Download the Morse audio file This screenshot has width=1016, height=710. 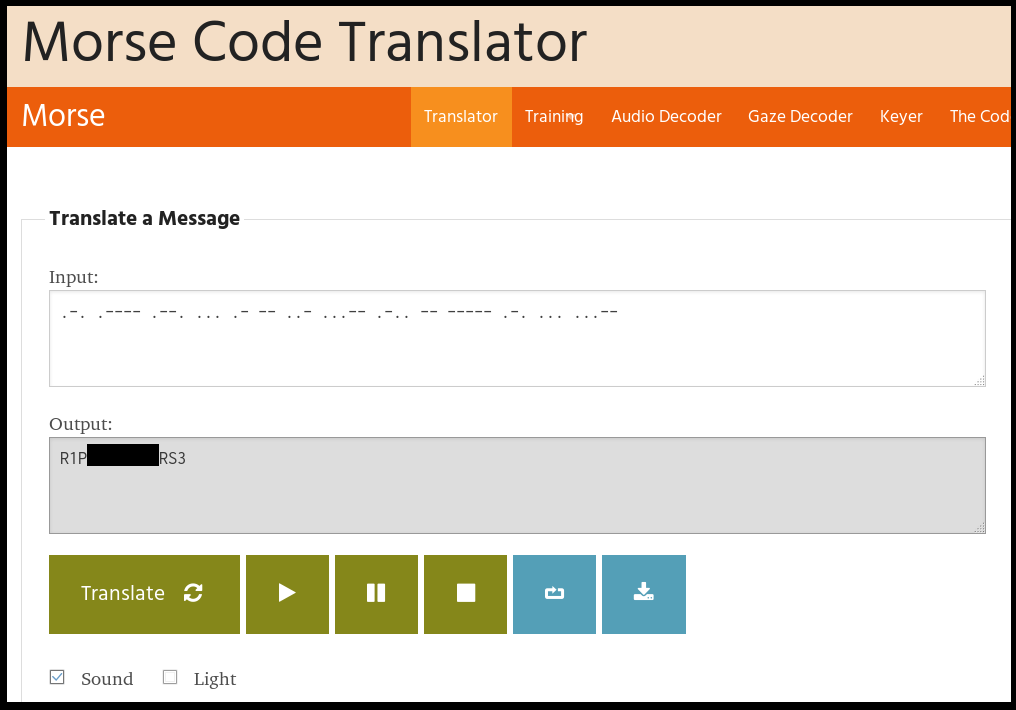point(643,594)
